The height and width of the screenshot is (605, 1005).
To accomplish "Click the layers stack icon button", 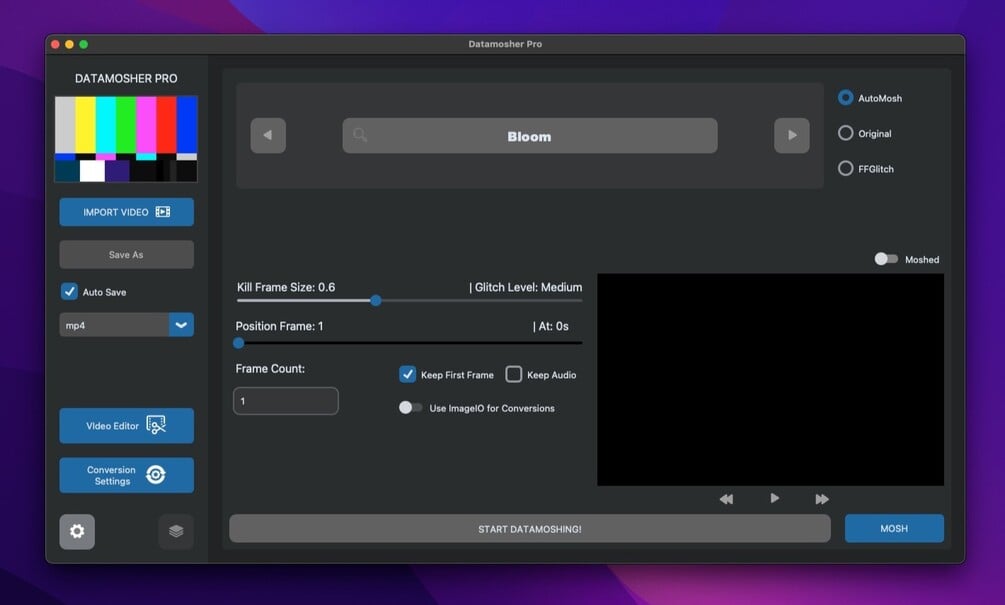I will coord(176,531).
